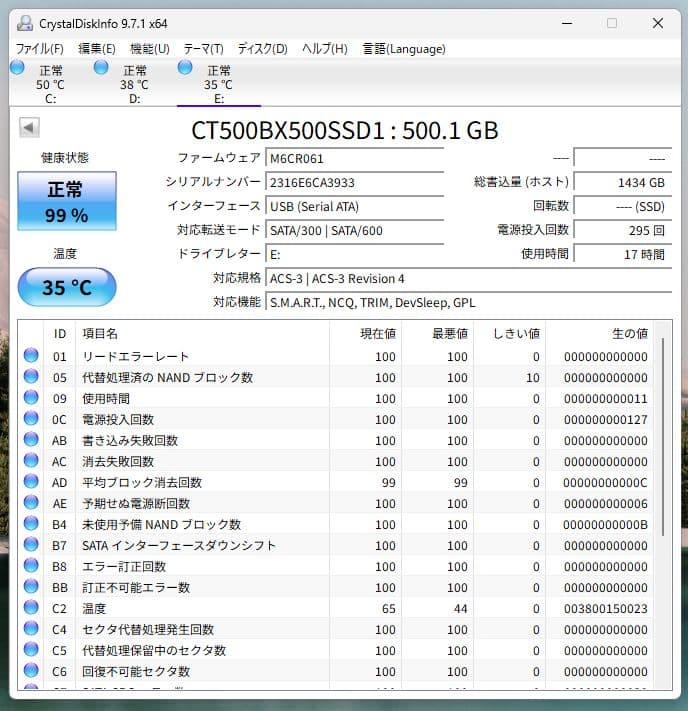Minimize the CrystalDiskInfo window

point(567,23)
